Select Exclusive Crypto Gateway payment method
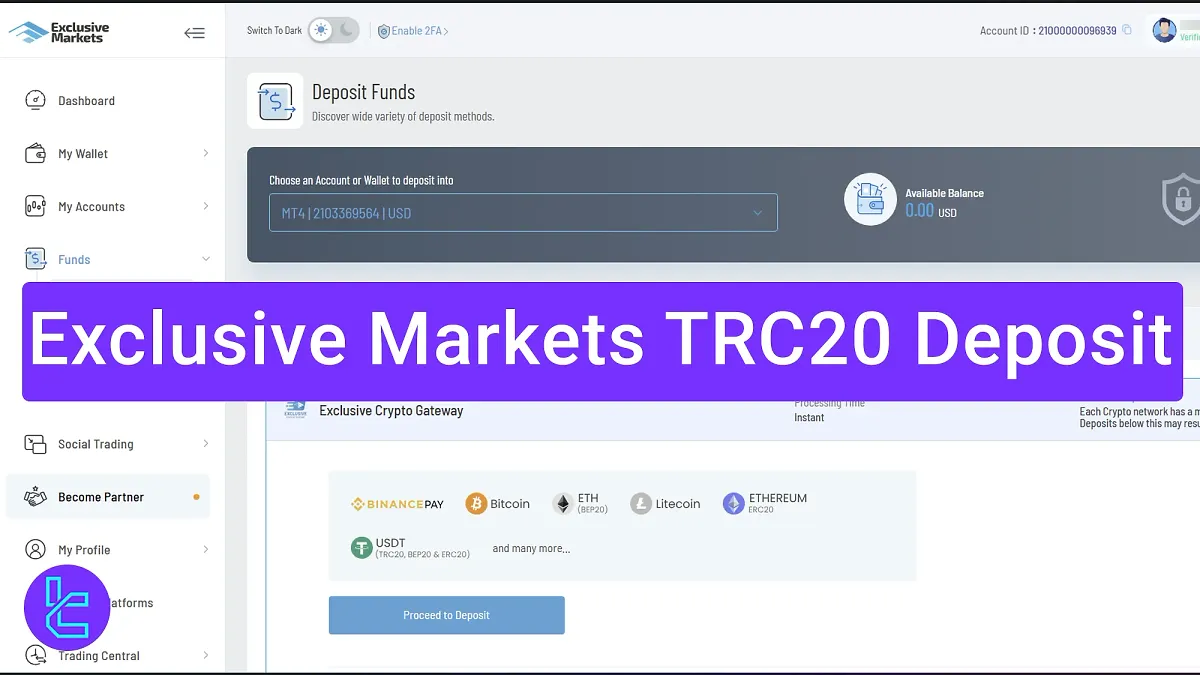 click(x=390, y=410)
